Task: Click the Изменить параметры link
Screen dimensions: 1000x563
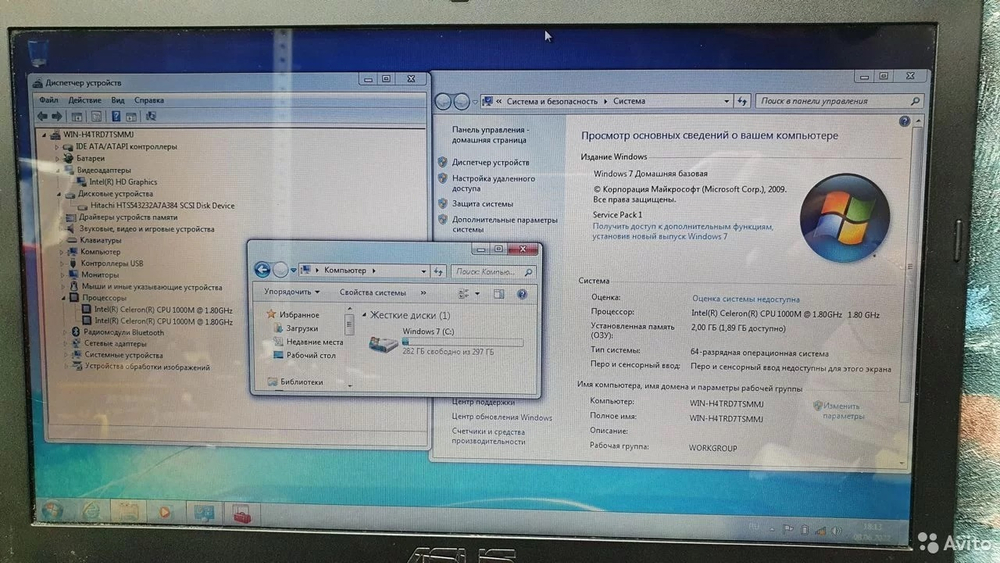Action: (841, 411)
